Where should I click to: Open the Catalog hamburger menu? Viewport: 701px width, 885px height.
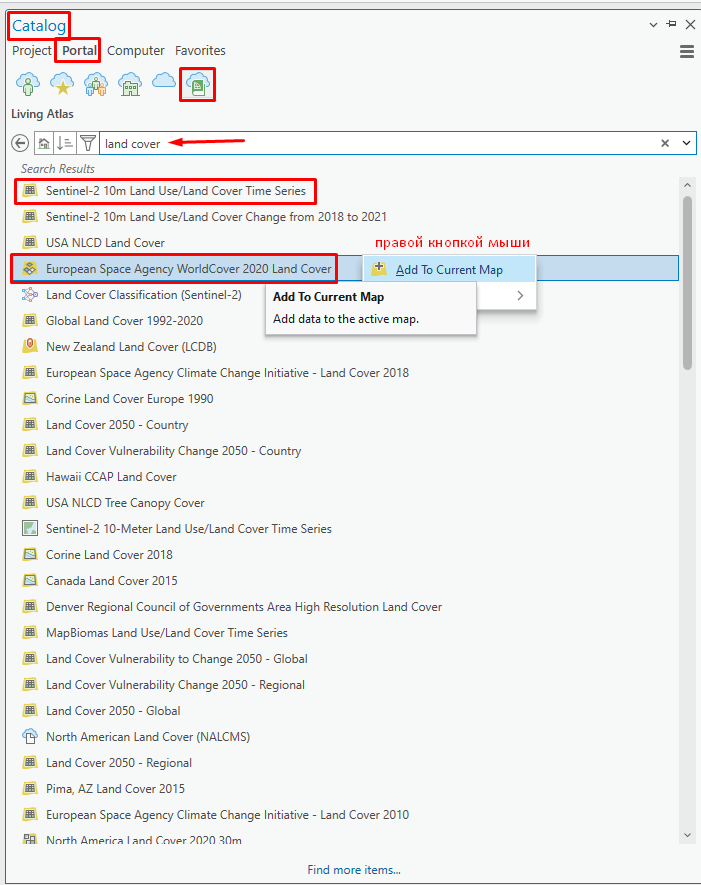[687, 52]
